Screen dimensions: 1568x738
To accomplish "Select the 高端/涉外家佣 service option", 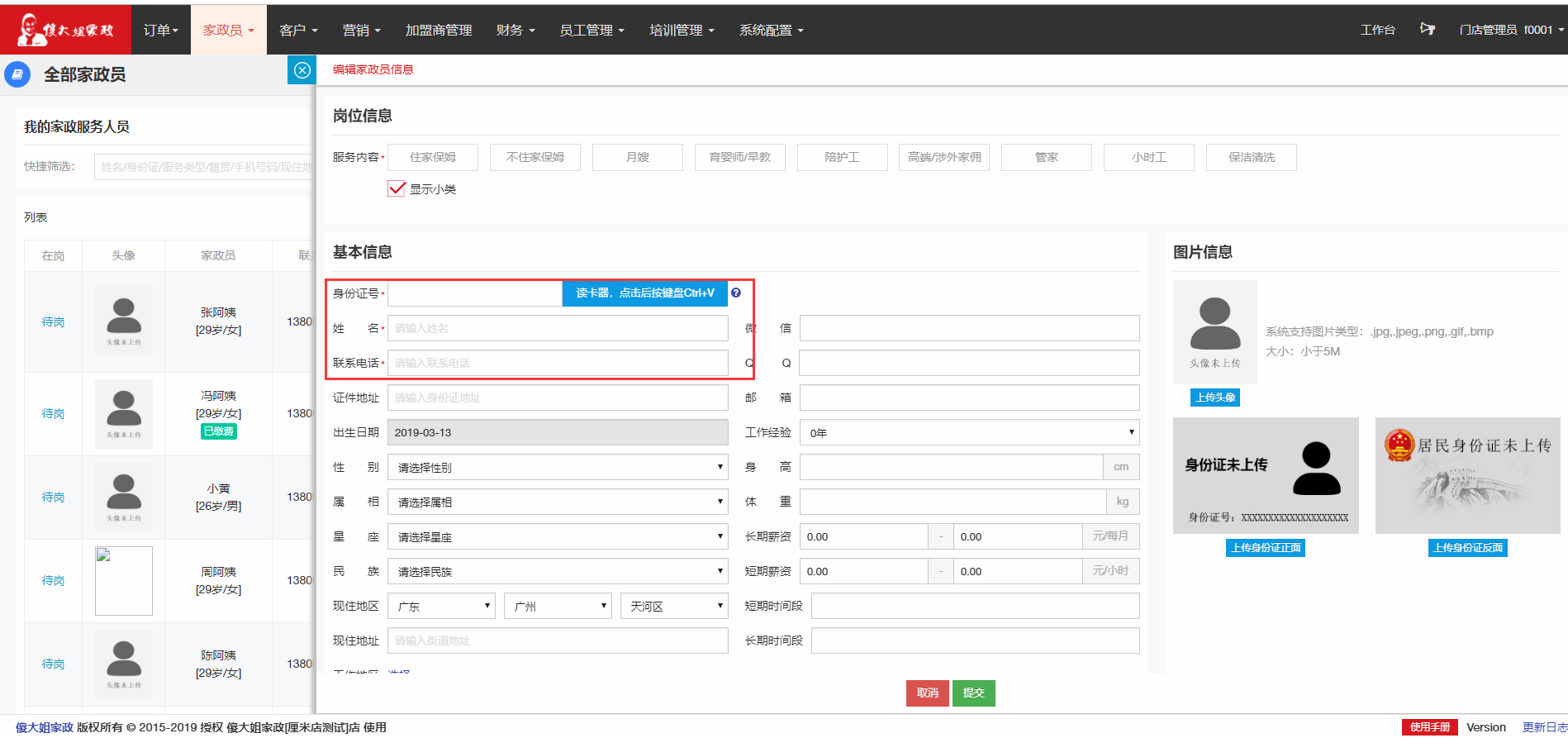I will [944, 157].
